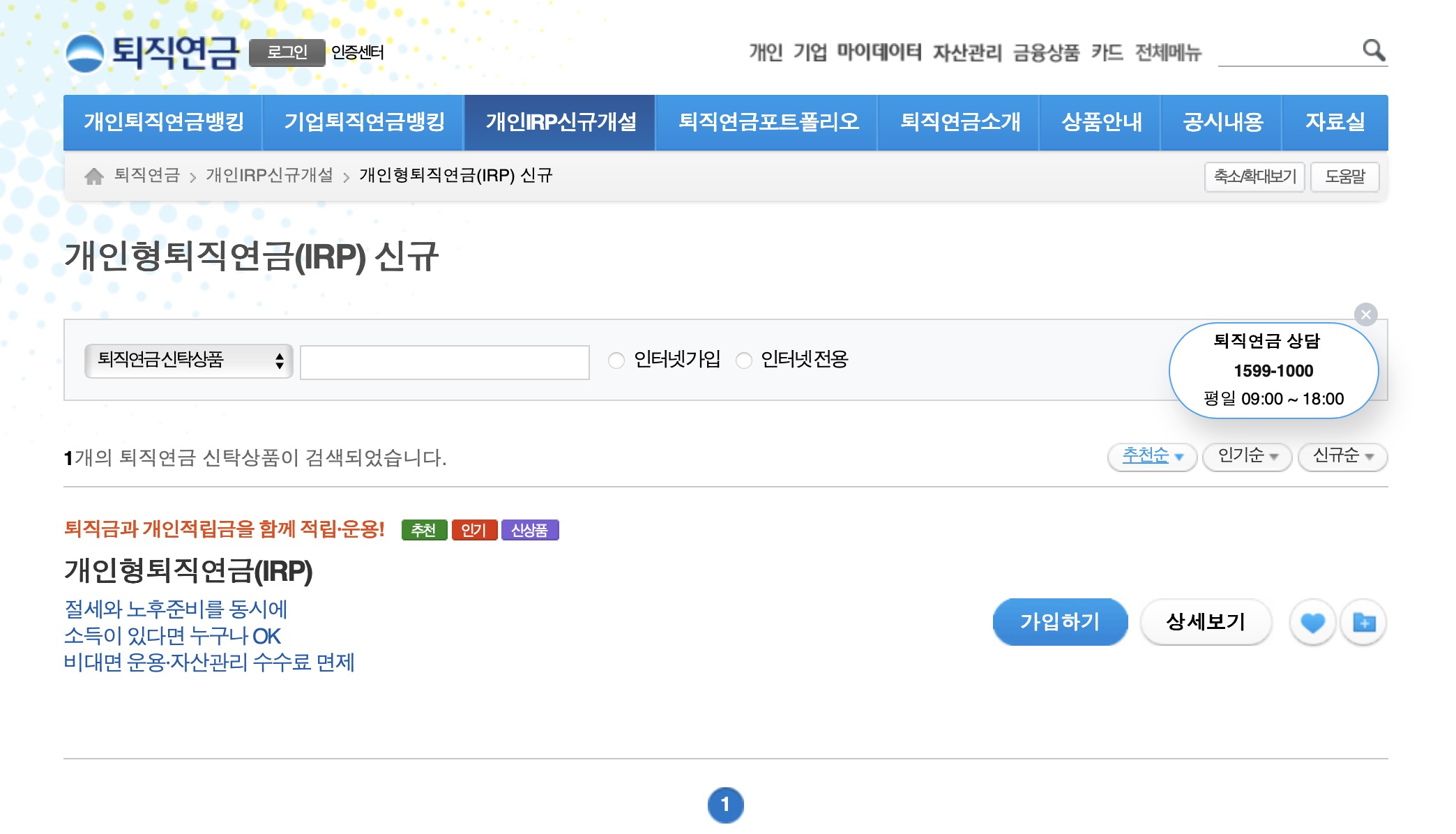Sort results by 추천순
Image resolution: width=1456 pixels, height=834 pixels.
click(x=1151, y=456)
